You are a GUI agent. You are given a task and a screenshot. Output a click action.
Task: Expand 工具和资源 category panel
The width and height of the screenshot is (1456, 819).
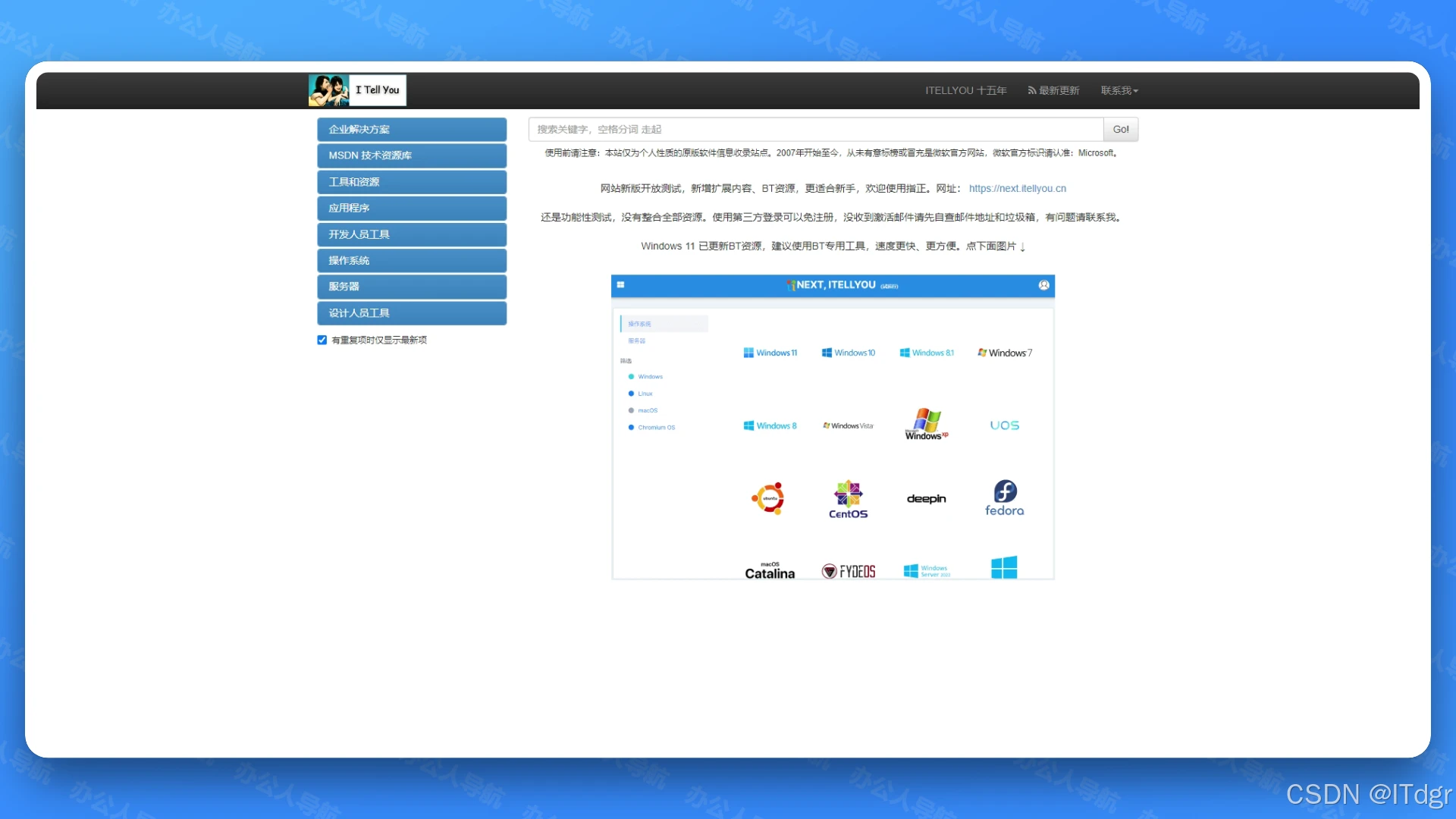(x=412, y=182)
